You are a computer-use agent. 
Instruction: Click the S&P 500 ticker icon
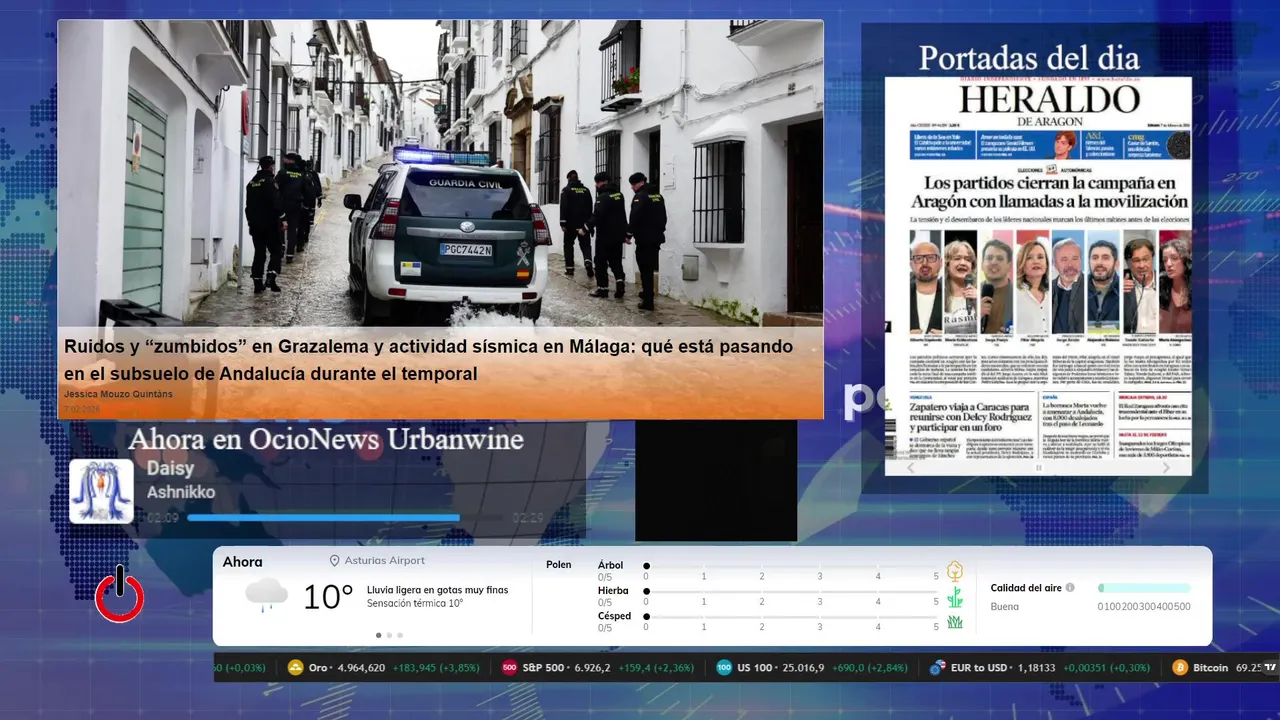click(x=509, y=668)
